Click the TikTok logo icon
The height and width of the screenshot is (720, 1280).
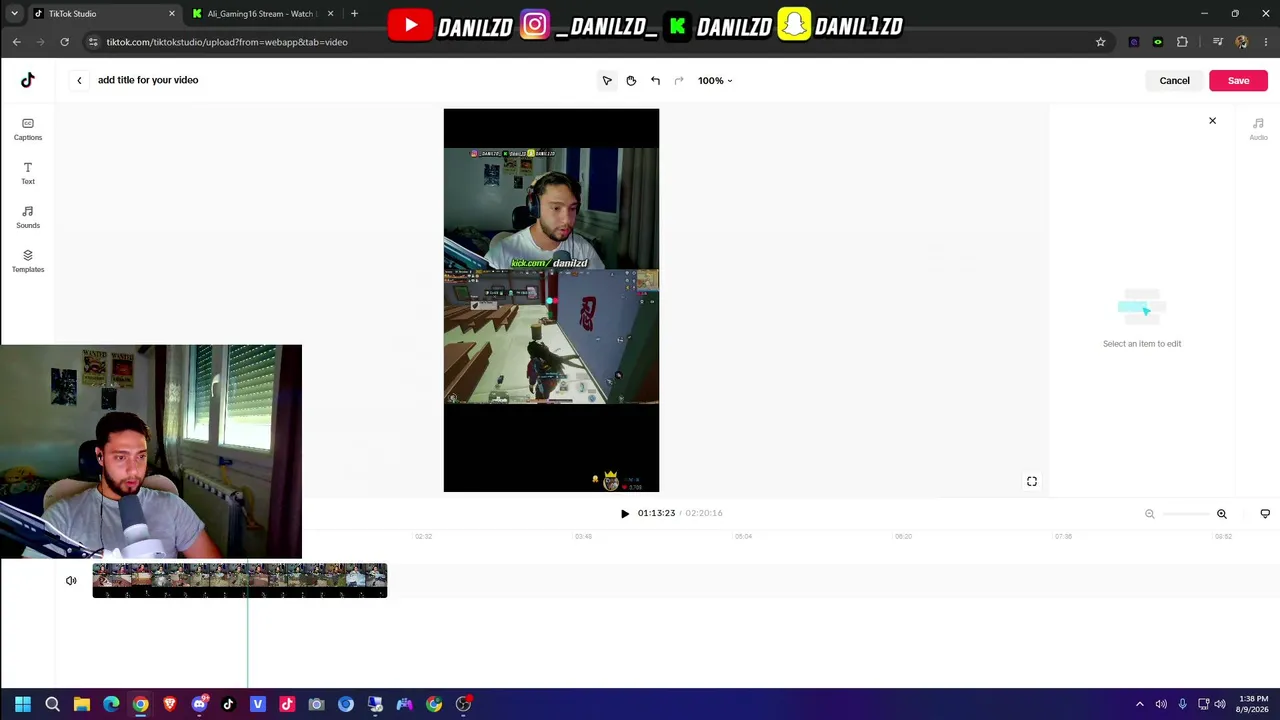coord(28,80)
